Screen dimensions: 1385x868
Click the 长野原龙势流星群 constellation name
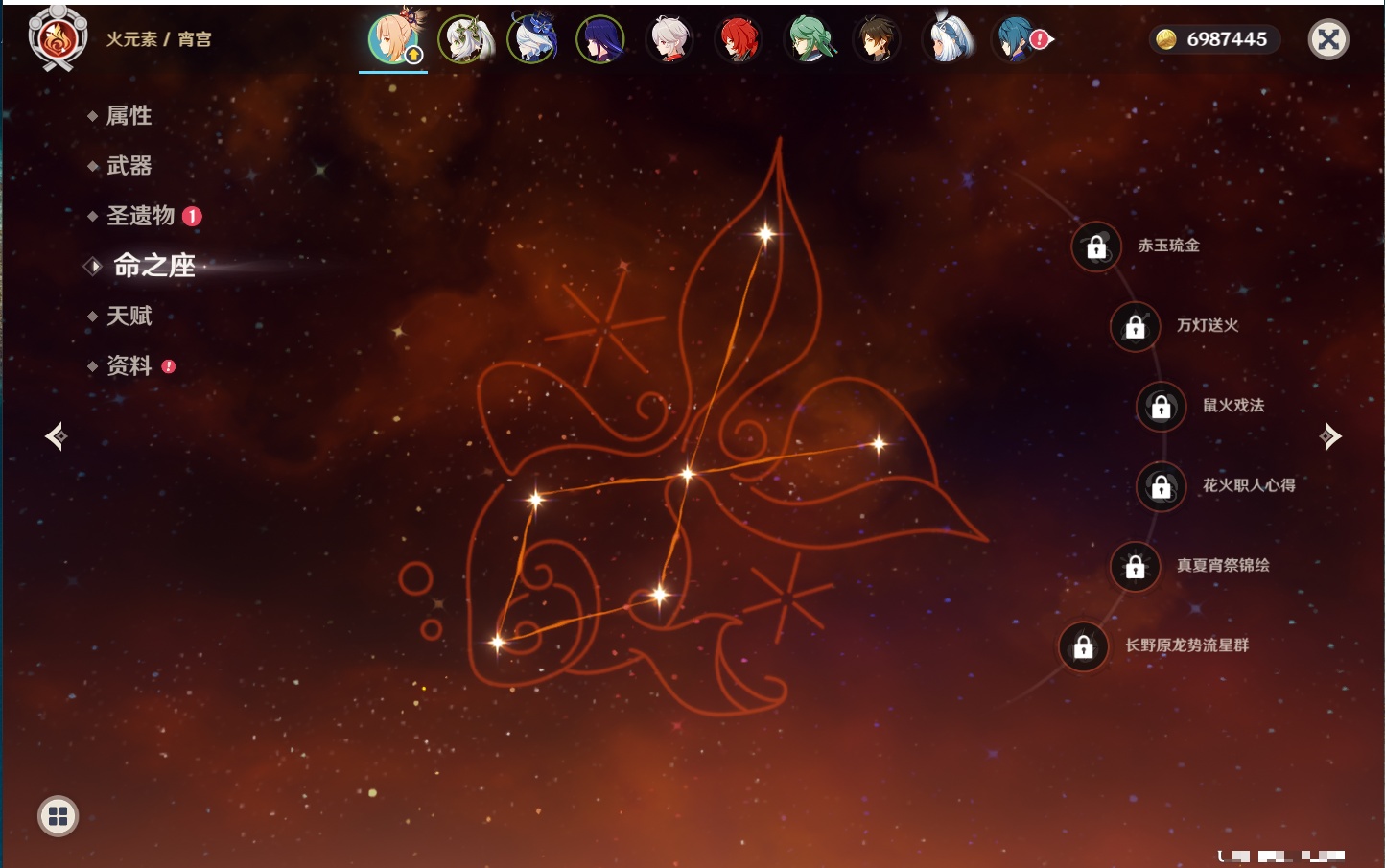click(1186, 645)
